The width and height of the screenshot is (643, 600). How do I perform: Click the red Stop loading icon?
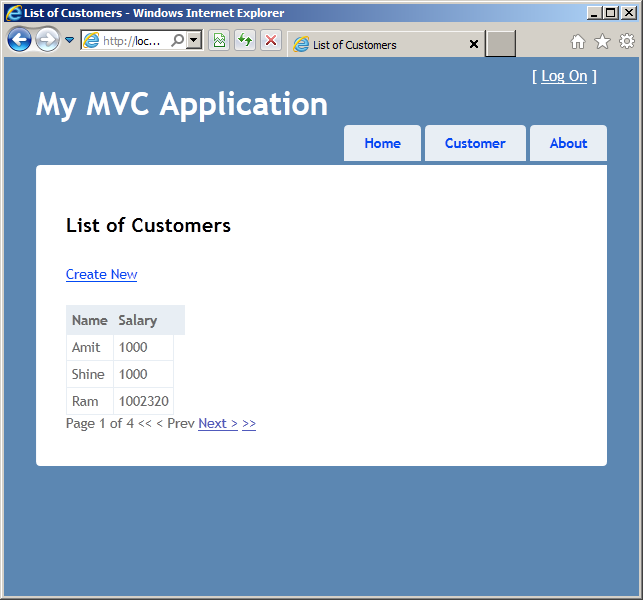pos(271,40)
